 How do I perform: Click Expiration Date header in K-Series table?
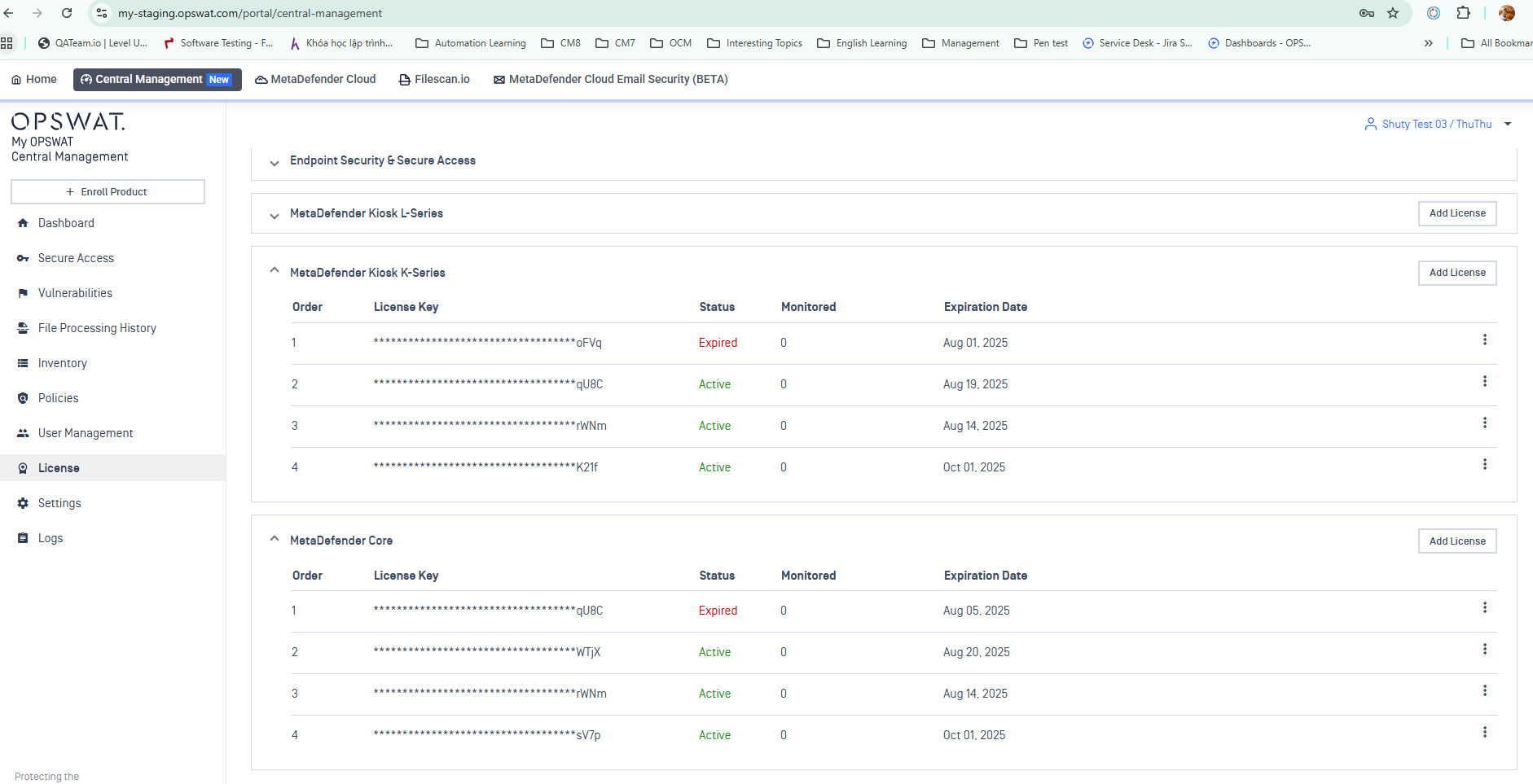tap(986, 307)
